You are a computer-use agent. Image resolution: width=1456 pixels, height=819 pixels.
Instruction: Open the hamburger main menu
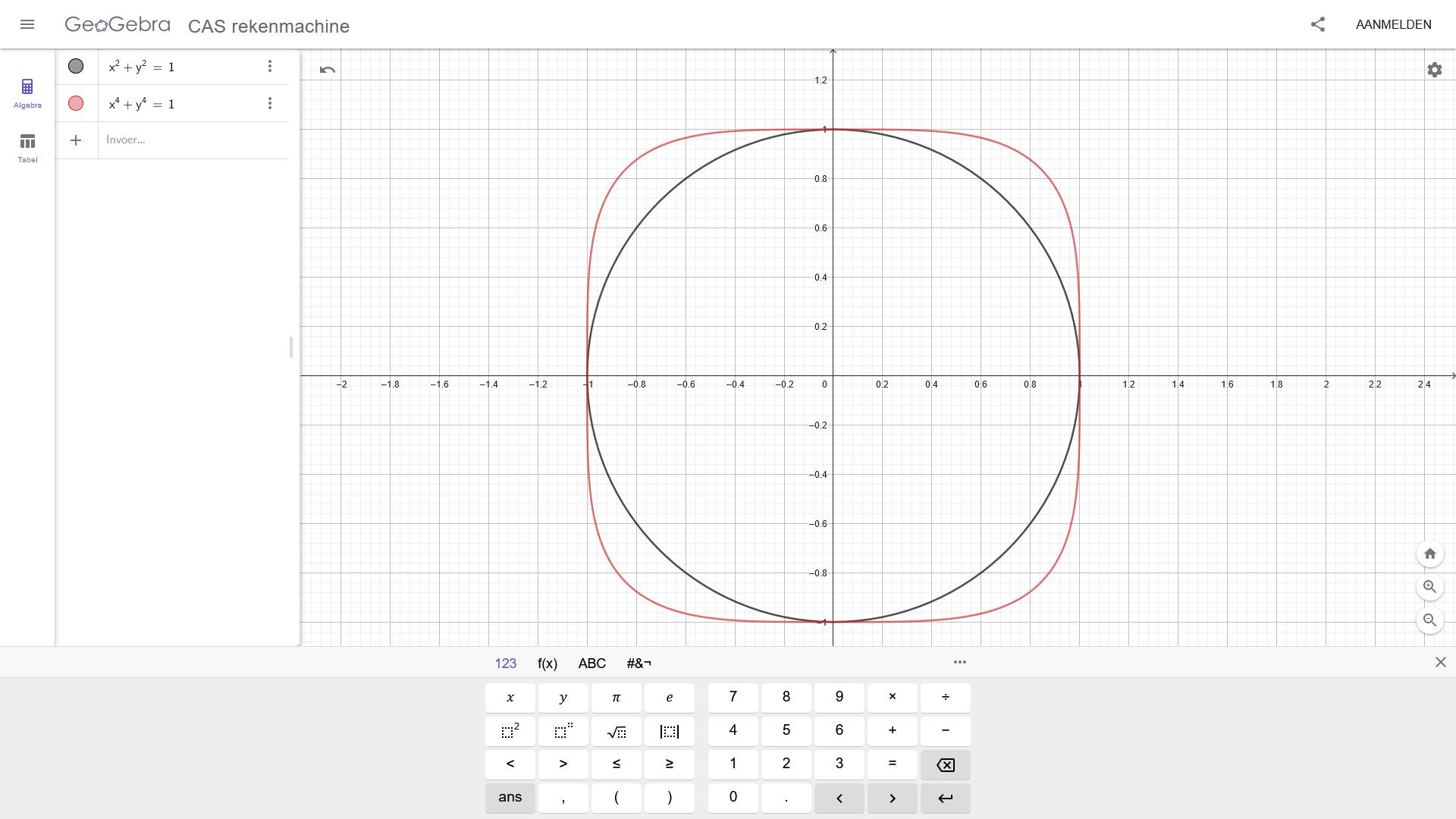click(27, 24)
